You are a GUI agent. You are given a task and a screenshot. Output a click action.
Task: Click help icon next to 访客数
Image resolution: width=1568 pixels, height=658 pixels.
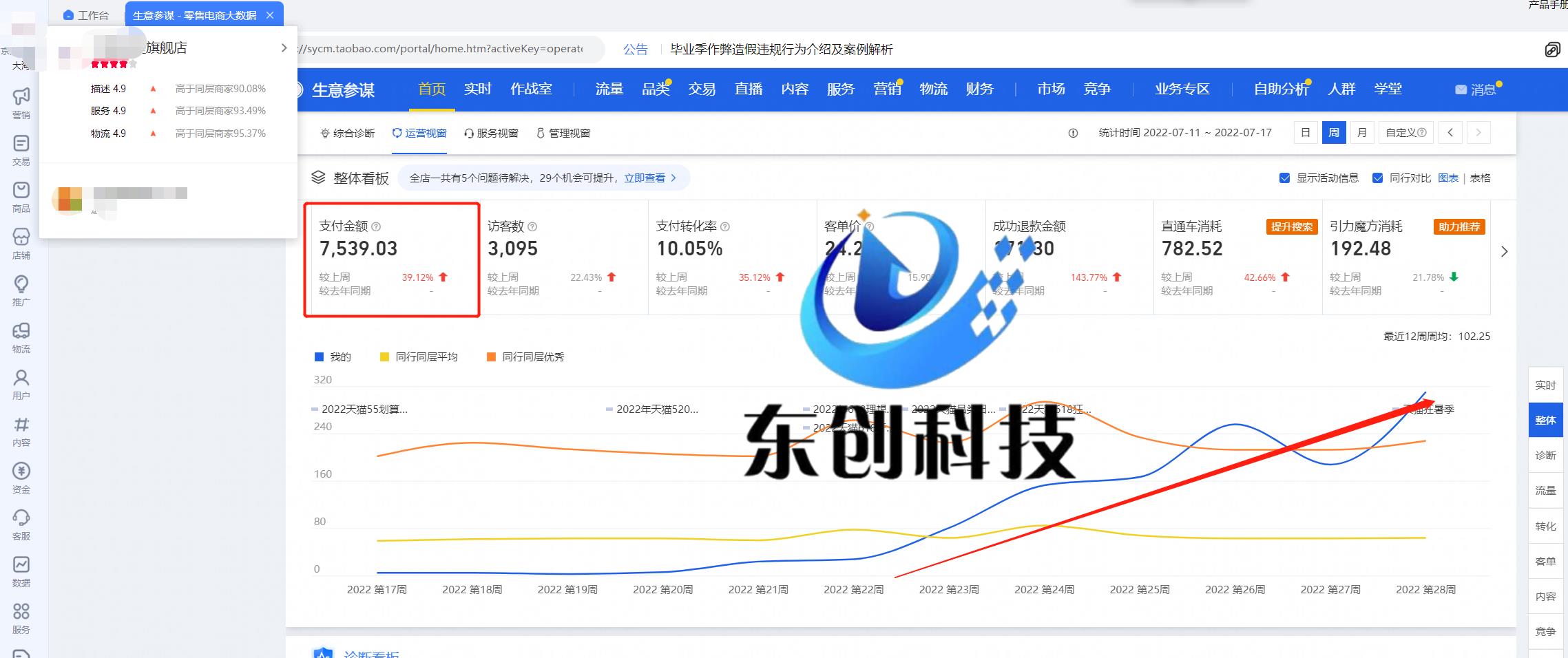[x=532, y=226]
